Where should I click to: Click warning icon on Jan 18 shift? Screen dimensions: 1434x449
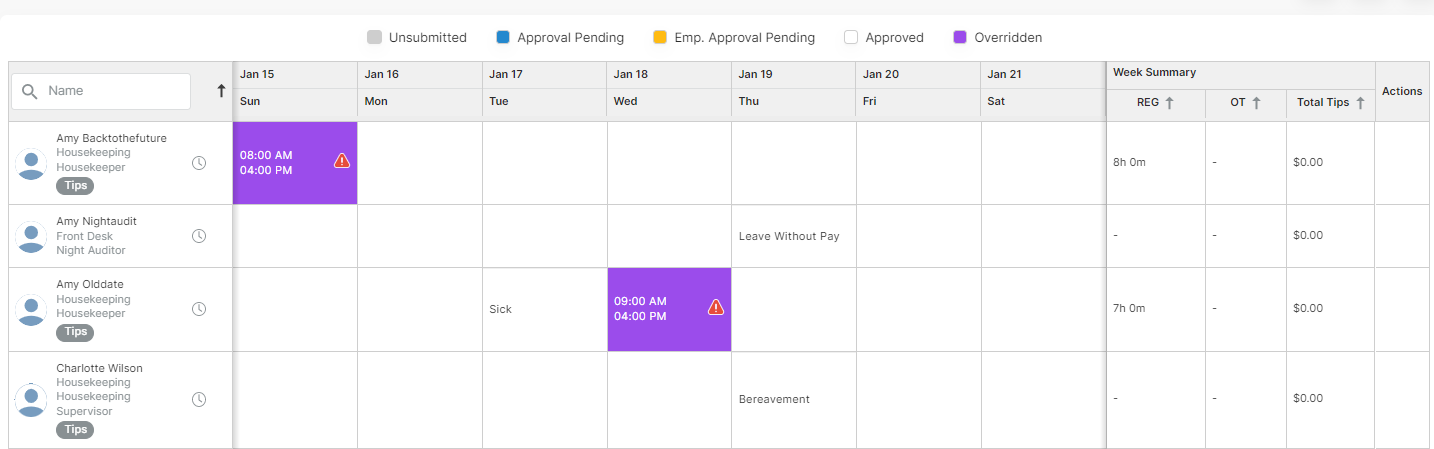coord(716,307)
